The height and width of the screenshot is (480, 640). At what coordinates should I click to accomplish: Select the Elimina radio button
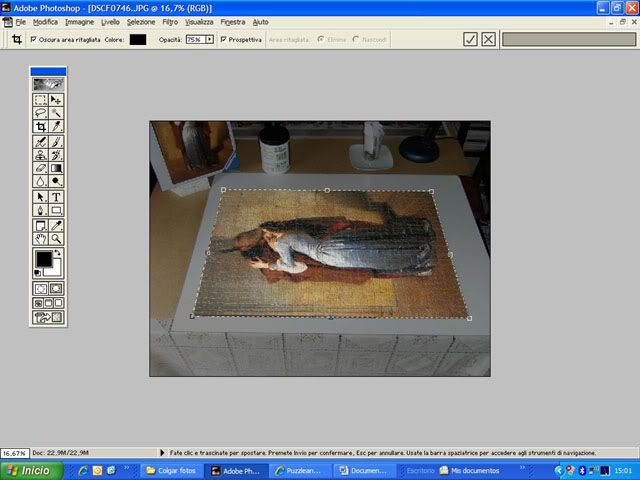coord(320,39)
